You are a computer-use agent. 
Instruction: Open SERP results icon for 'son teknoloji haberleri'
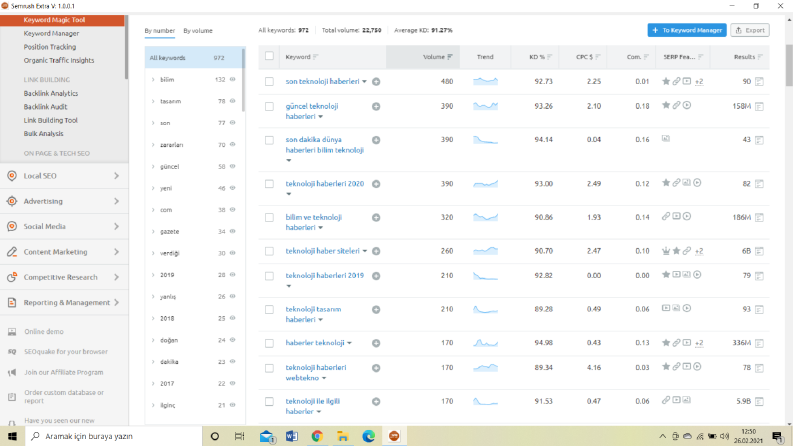[759, 81]
